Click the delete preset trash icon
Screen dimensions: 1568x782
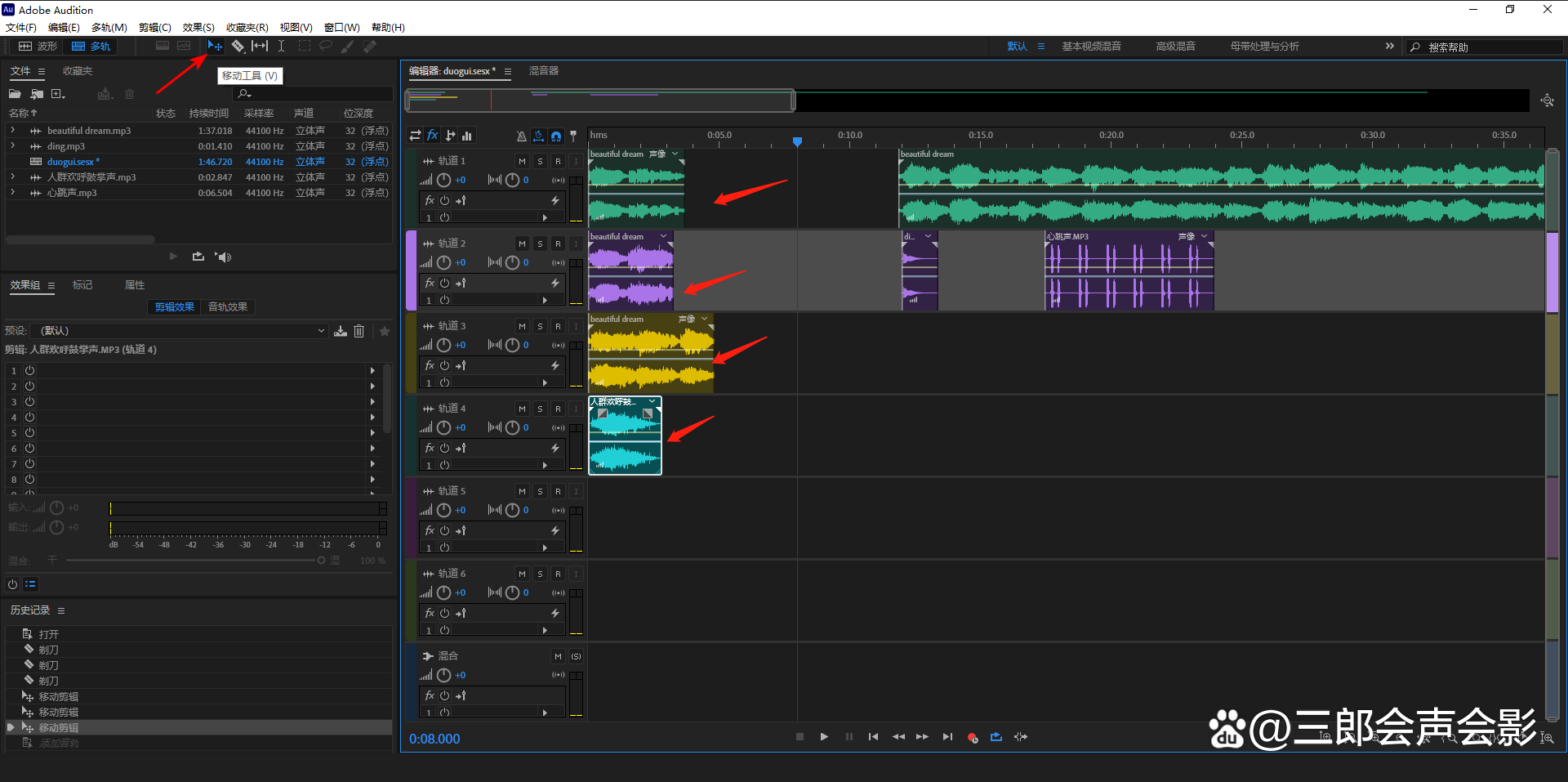click(359, 331)
